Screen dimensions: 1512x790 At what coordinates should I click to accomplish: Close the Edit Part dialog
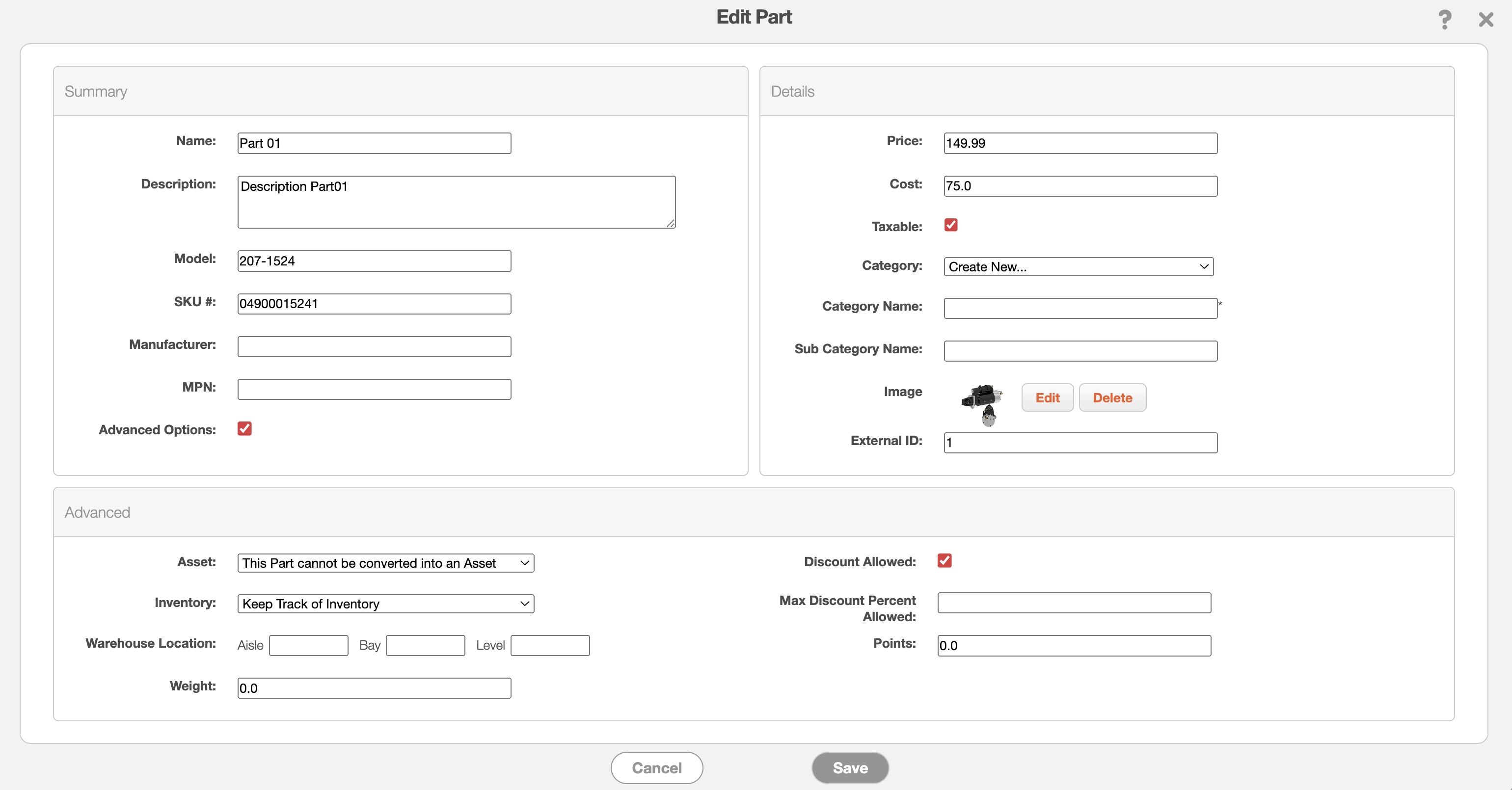point(1485,19)
